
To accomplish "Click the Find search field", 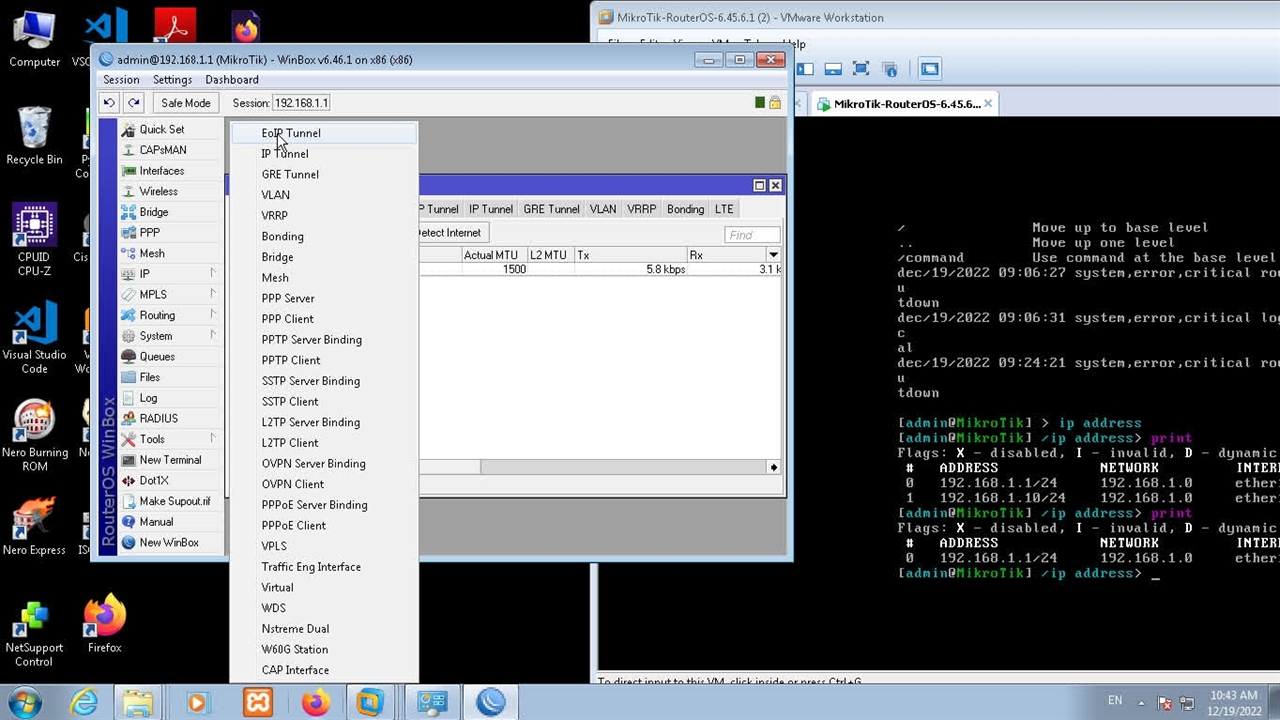I will pos(751,235).
